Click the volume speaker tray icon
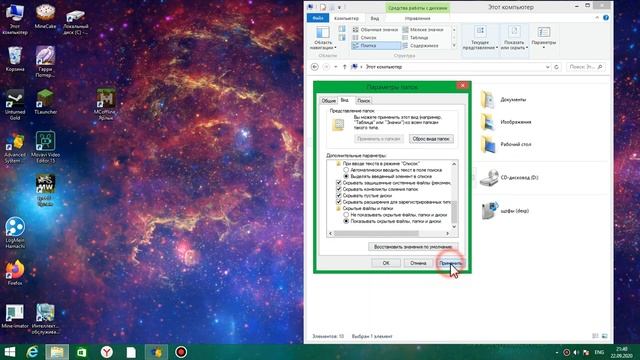640x360 pixels. click(x=576, y=352)
